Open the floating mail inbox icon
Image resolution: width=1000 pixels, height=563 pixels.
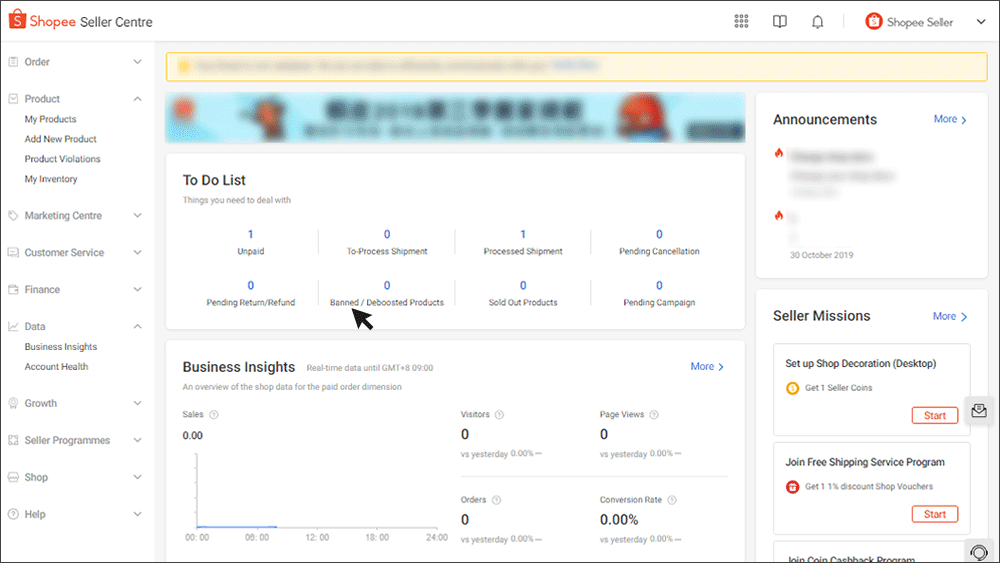tap(979, 411)
